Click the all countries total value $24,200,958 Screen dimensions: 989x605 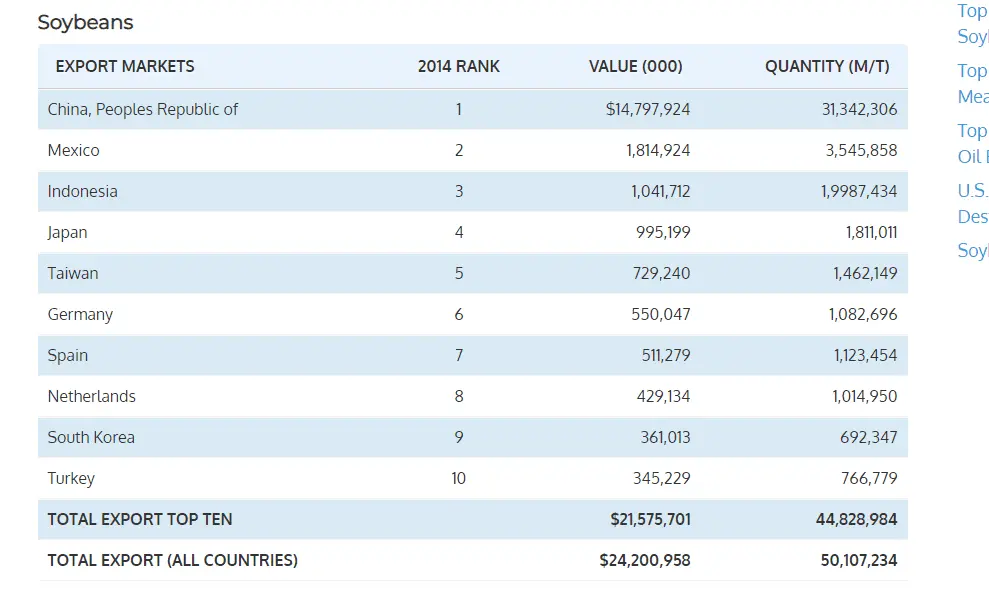pos(645,560)
